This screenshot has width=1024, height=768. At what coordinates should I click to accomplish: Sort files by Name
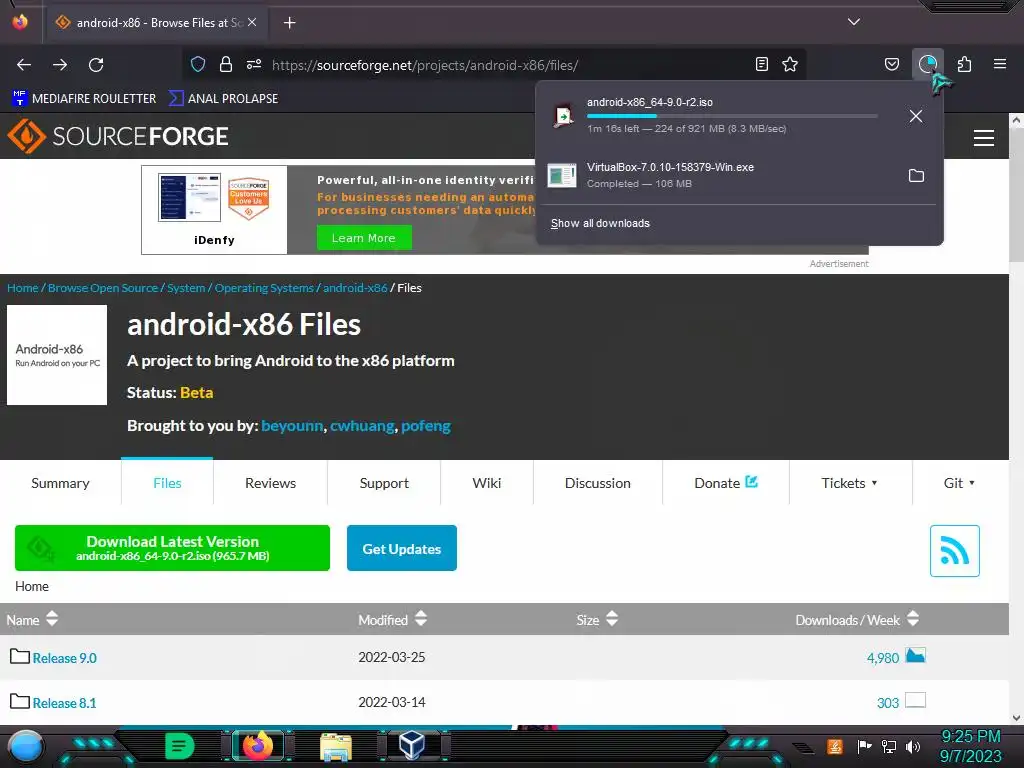[x=32, y=619]
